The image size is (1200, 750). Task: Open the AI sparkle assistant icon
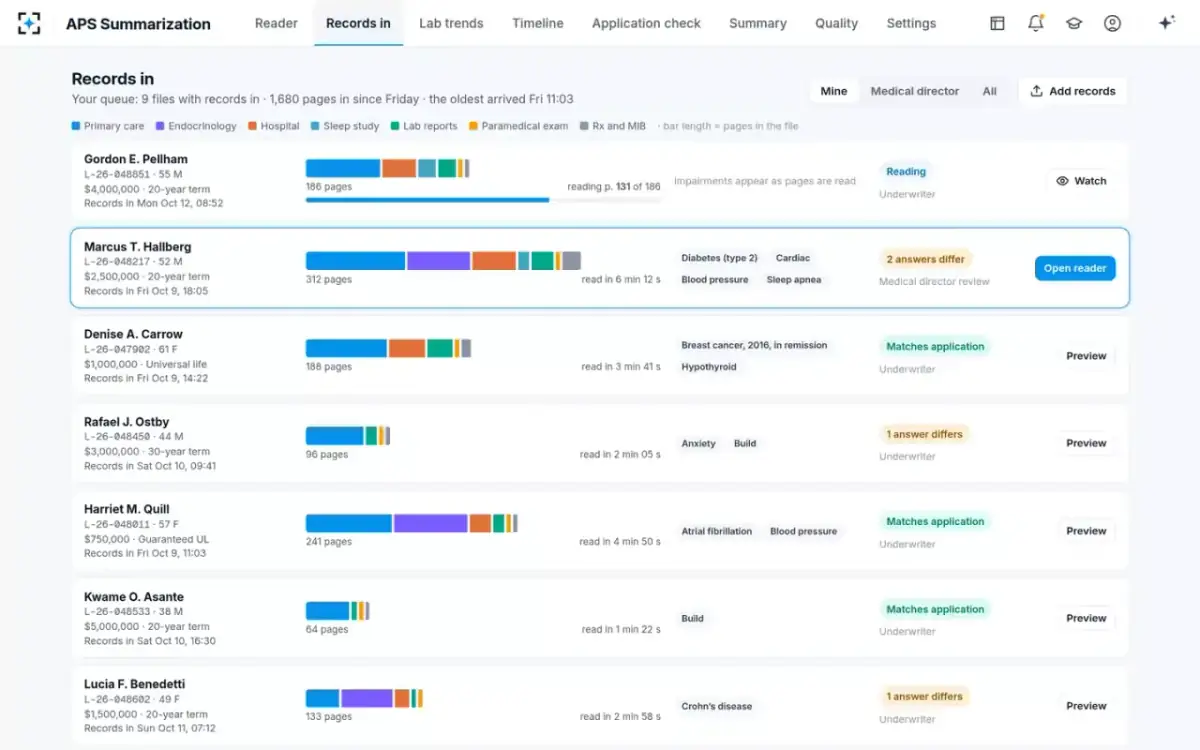[x=1166, y=23]
